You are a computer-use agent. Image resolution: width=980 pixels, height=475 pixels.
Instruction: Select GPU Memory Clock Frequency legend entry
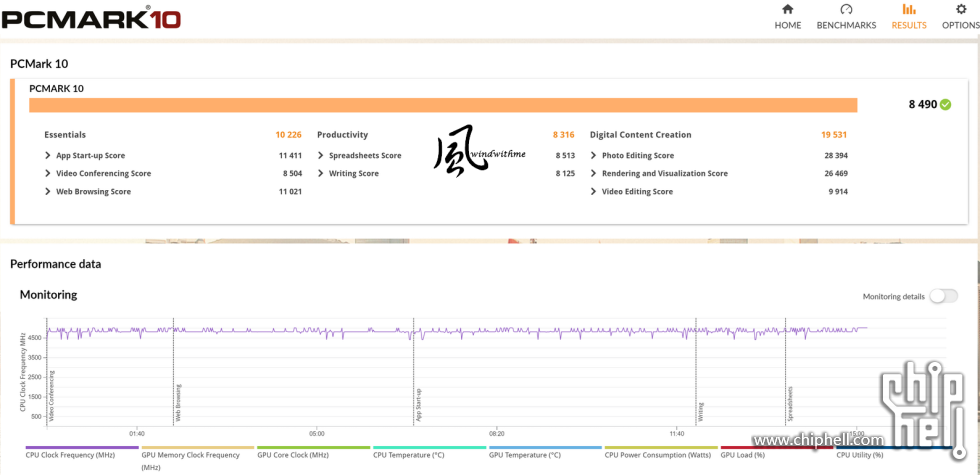[198, 459]
